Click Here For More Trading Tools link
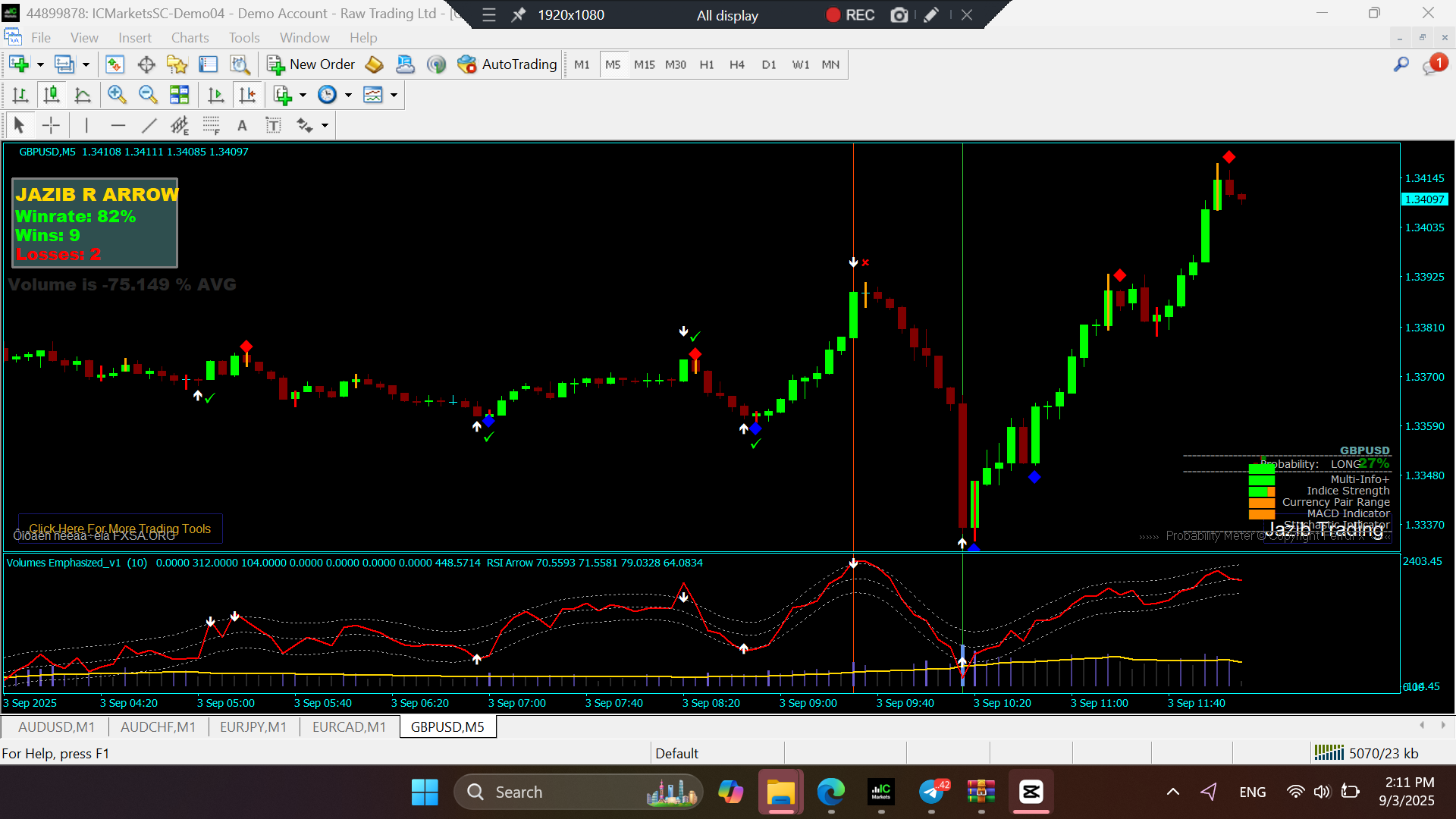This screenshot has width=1456, height=819. 119,529
